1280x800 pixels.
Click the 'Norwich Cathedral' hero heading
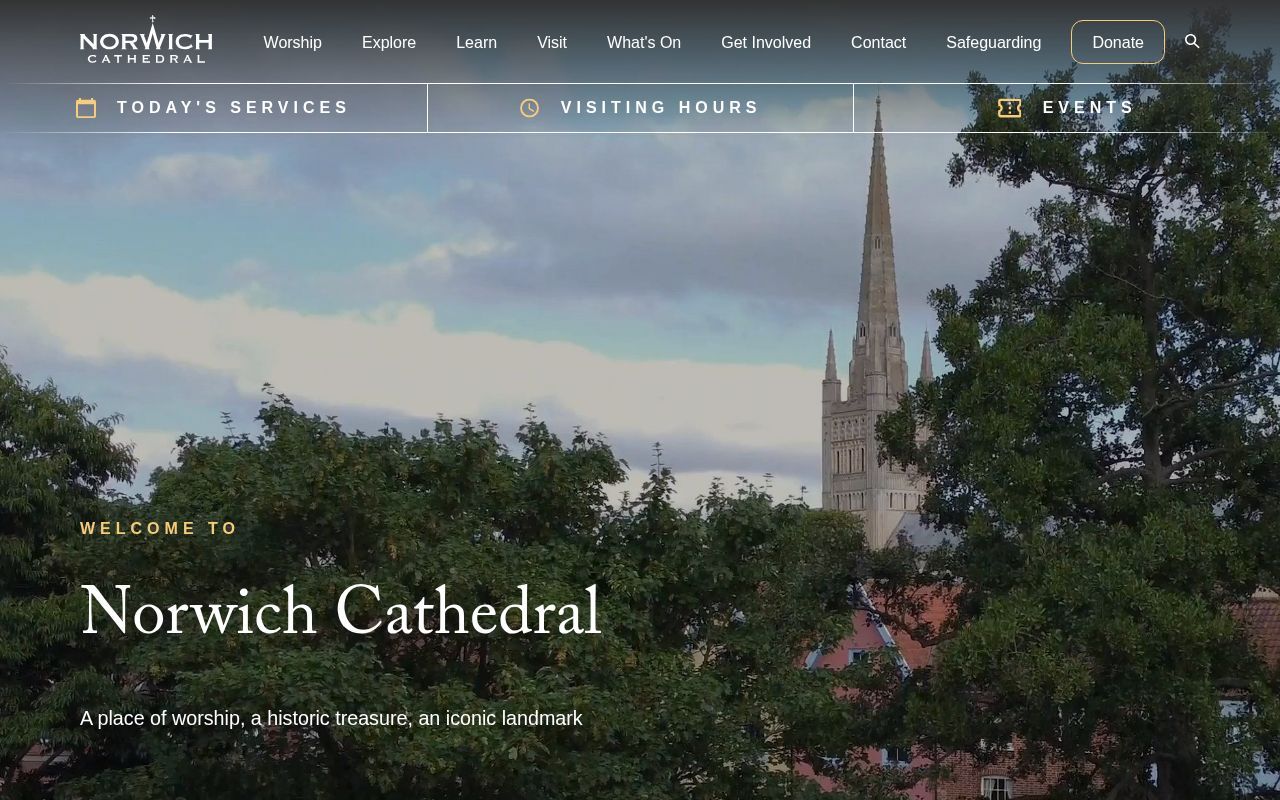(341, 611)
